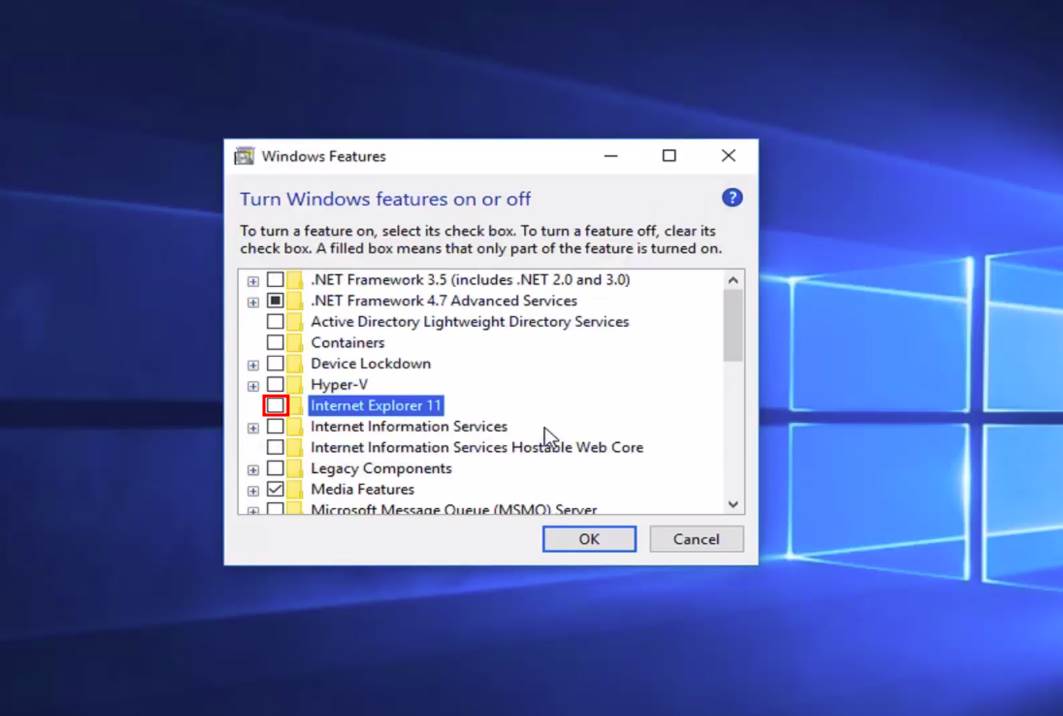Viewport: 1063px width, 716px height.
Task: Click the Hyper-V folder icon
Action: coord(295,384)
